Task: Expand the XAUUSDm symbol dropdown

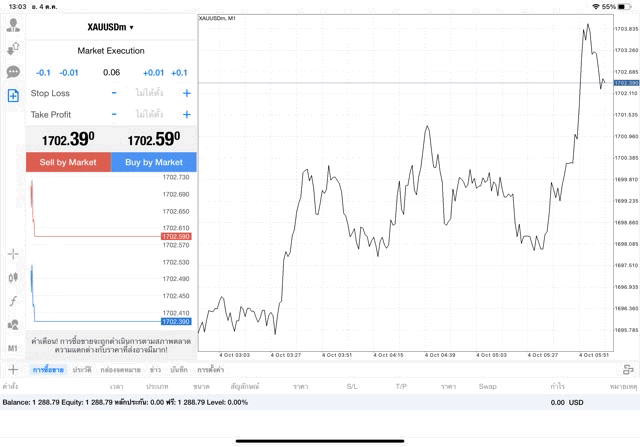Action: click(x=111, y=27)
